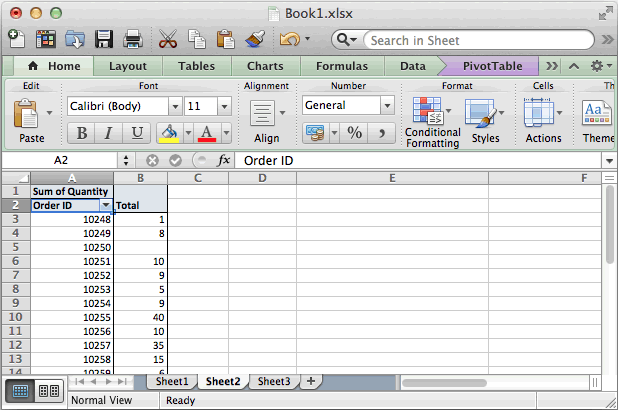
Task: Click the toolbar Paste clipboard icon
Action: point(226,39)
